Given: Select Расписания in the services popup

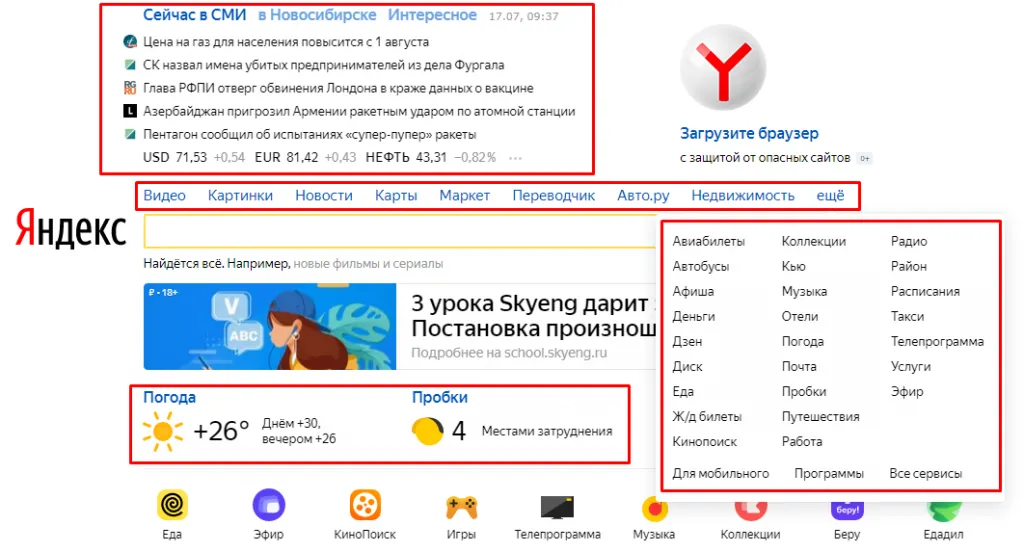Looking at the screenshot, I should [x=925, y=291].
